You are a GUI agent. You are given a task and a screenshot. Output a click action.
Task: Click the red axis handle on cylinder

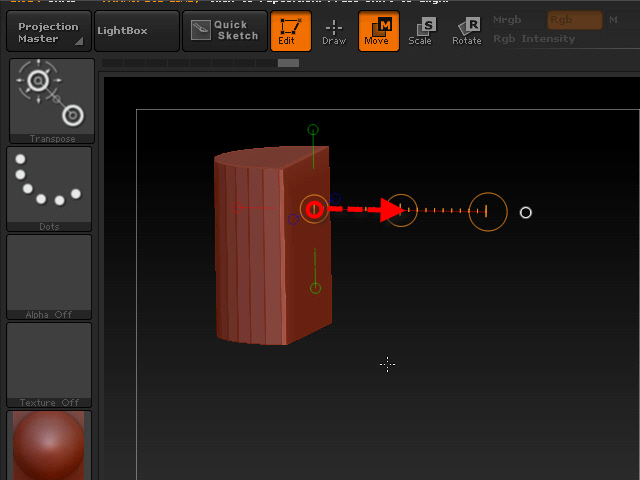click(x=237, y=207)
